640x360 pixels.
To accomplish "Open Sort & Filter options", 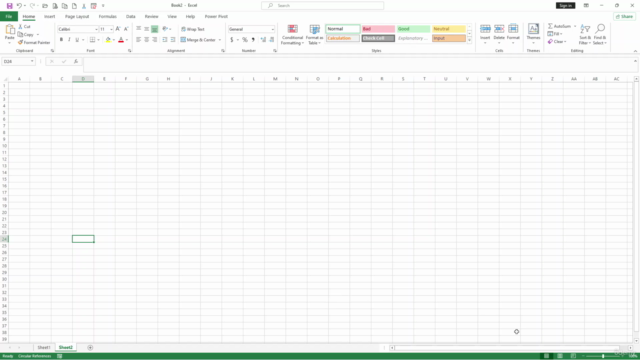I will [585, 34].
